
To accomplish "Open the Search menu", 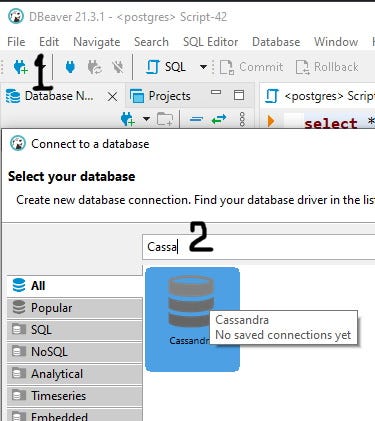I will point(151,42).
